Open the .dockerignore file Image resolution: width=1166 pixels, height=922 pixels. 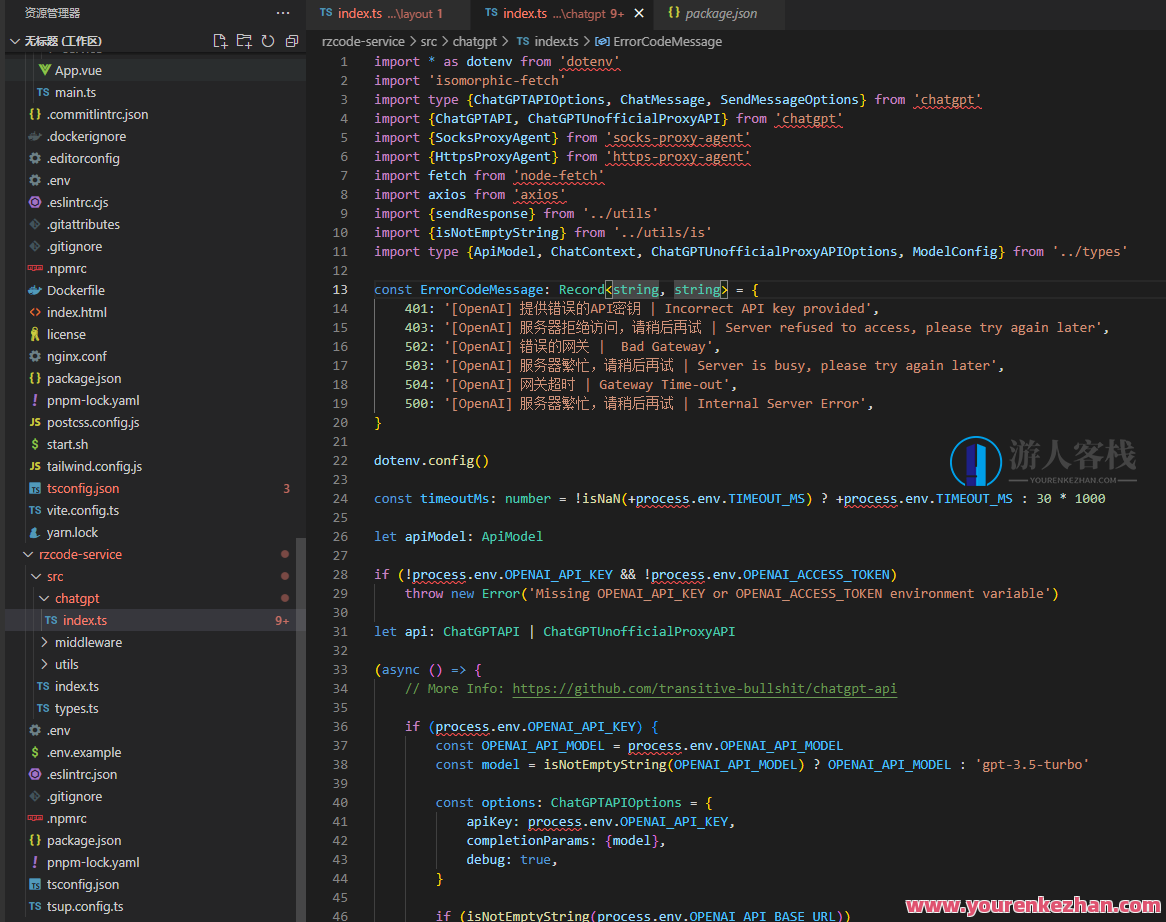coord(86,137)
